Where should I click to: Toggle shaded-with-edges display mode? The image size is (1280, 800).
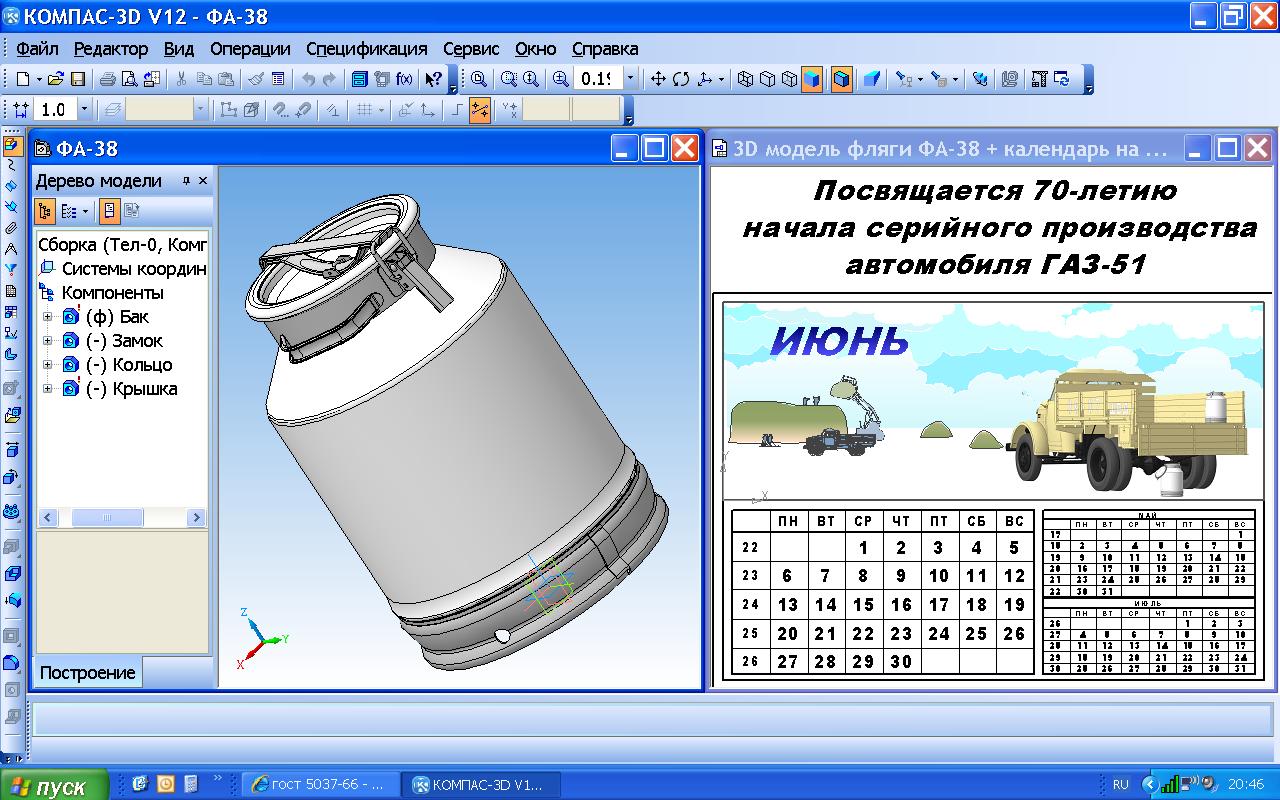[x=842, y=79]
